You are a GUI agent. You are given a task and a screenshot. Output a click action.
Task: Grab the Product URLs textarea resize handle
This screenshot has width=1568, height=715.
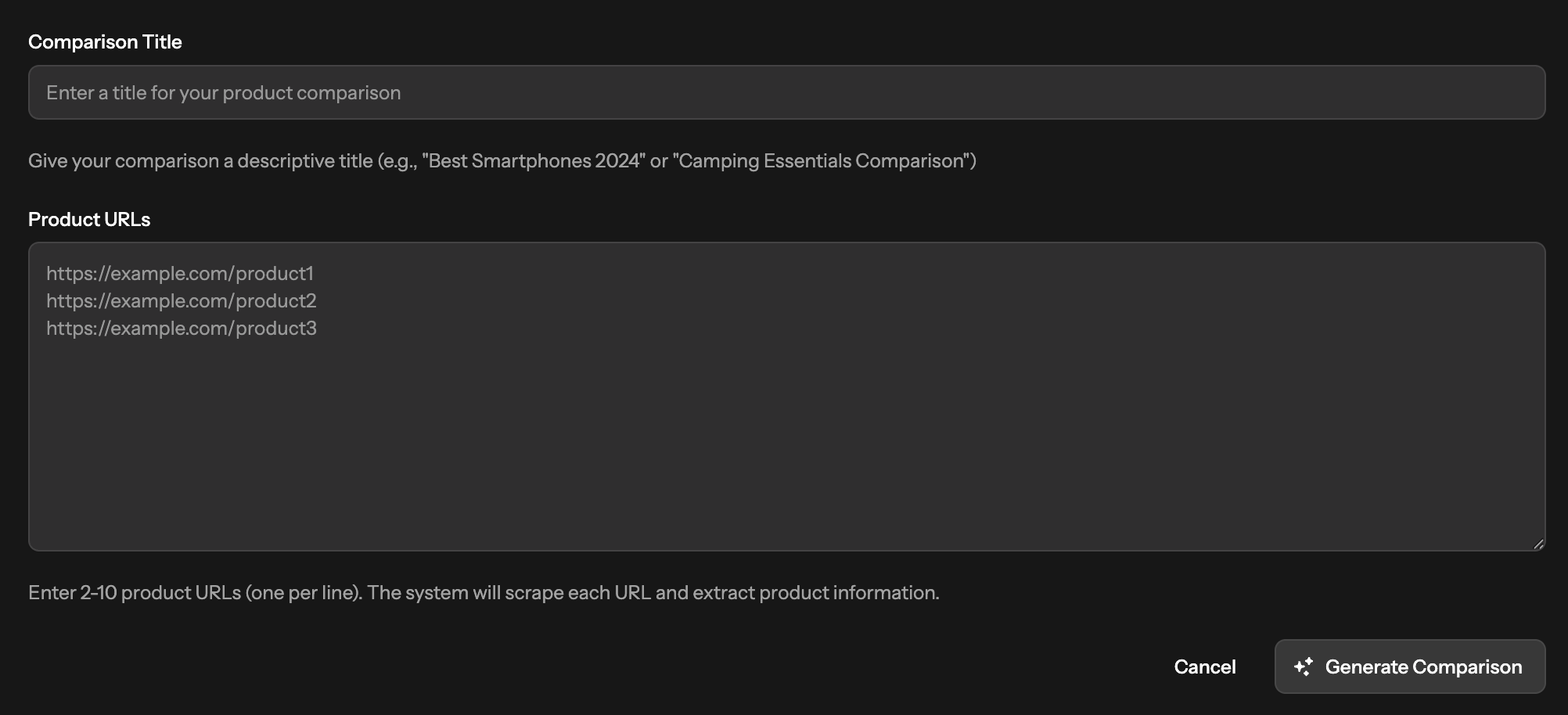click(1538, 544)
